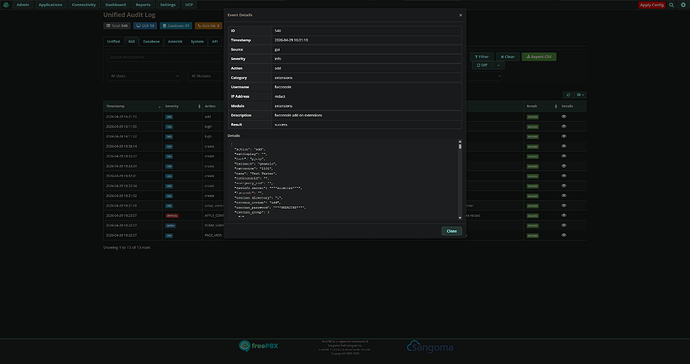Viewport: 690px width, 364px height.
Task: View details eye for 16:31:10 row
Action: (564, 117)
